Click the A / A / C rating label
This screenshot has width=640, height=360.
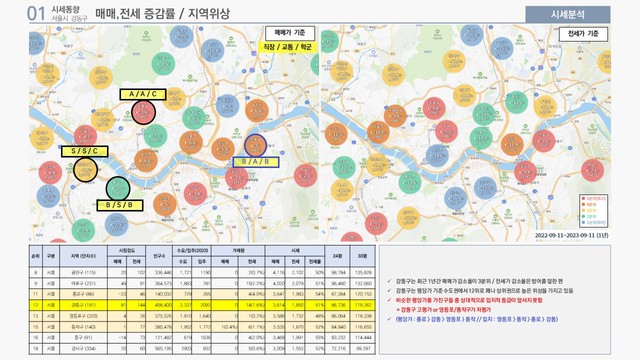[143, 94]
